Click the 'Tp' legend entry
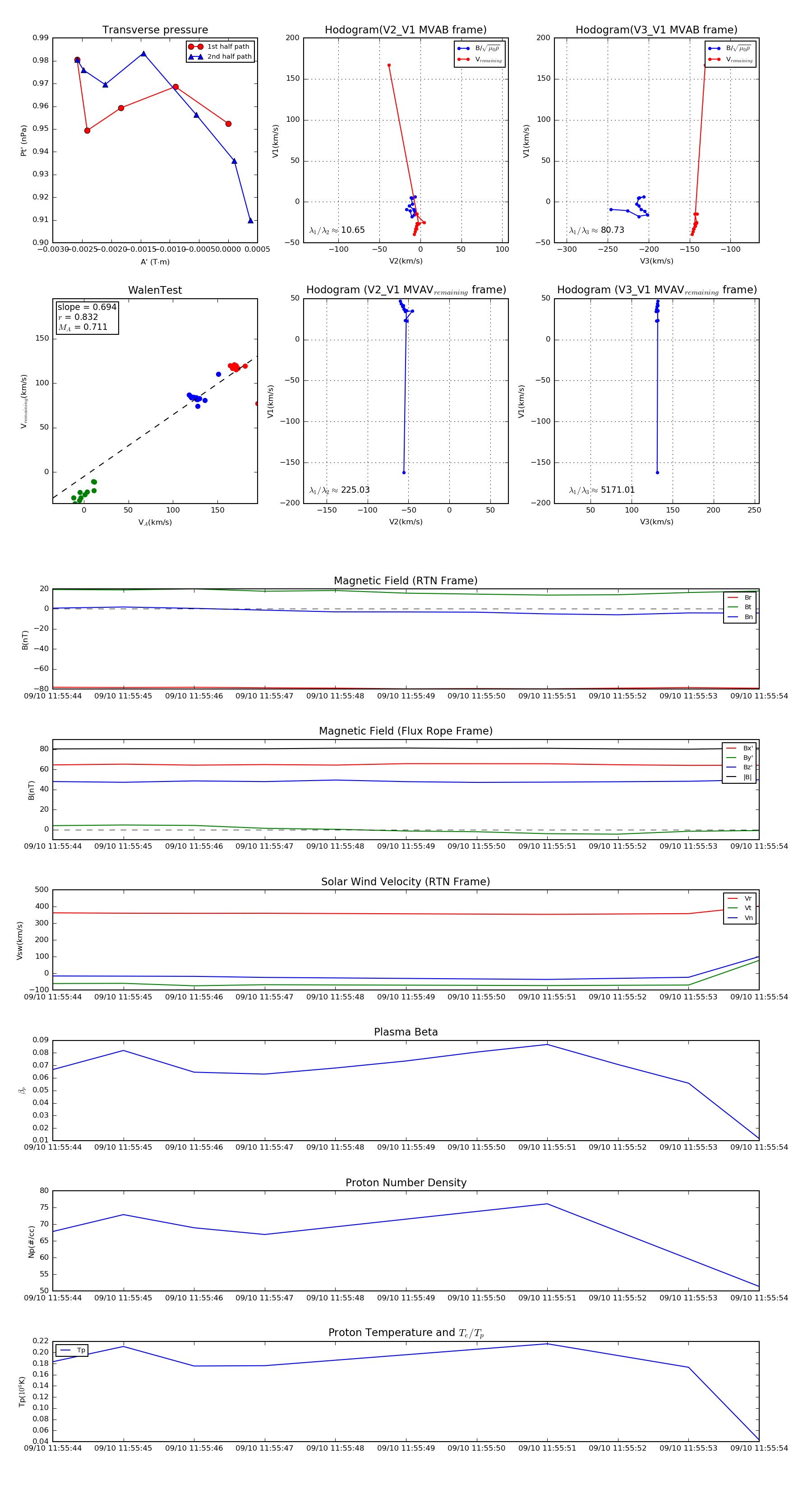Viewport: 812px width, 1489px height. click(x=73, y=1350)
